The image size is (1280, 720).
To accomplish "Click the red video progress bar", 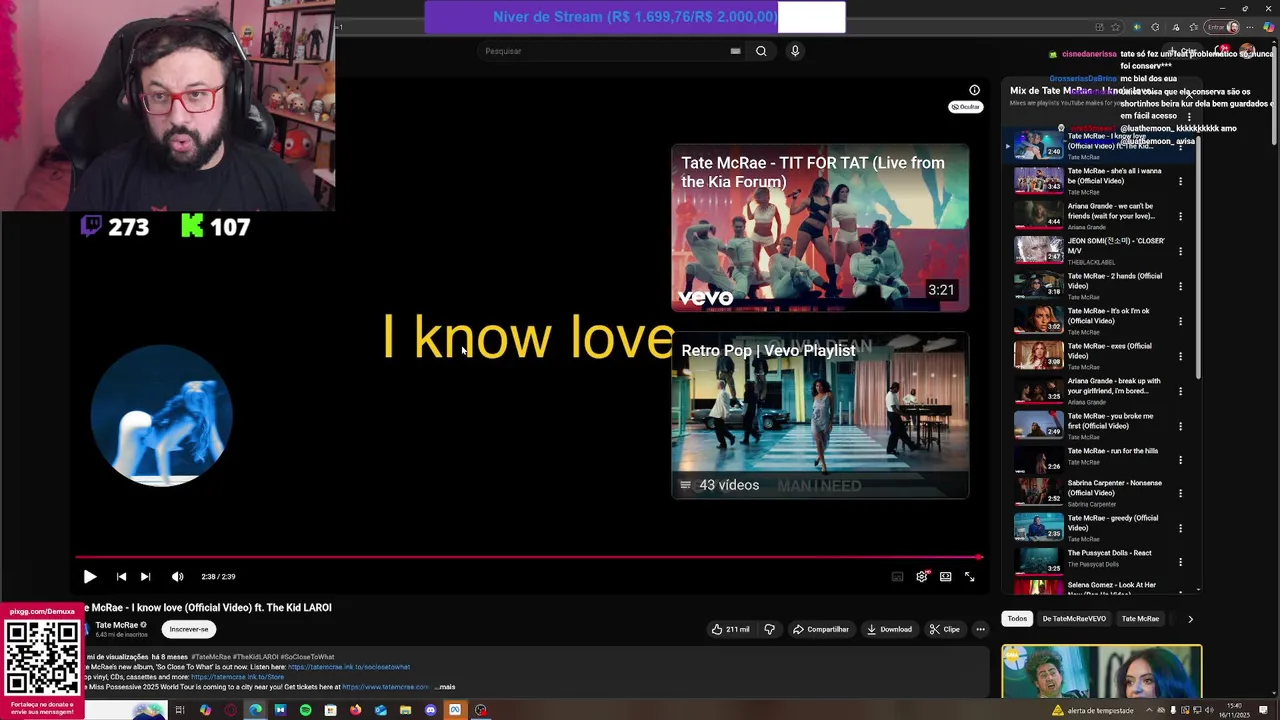I will (x=529, y=557).
